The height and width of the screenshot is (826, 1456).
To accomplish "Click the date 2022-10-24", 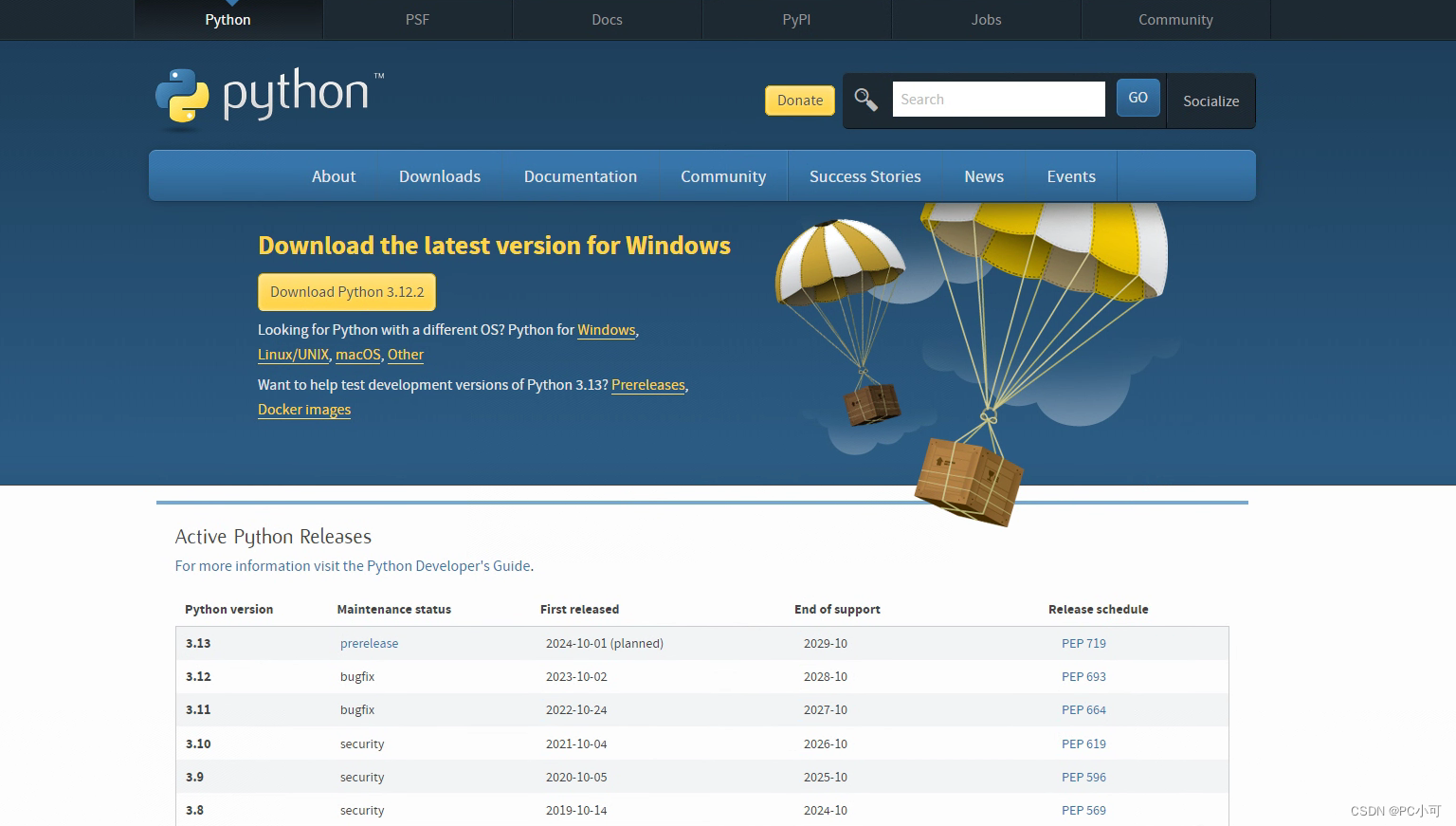I will tap(576, 709).
